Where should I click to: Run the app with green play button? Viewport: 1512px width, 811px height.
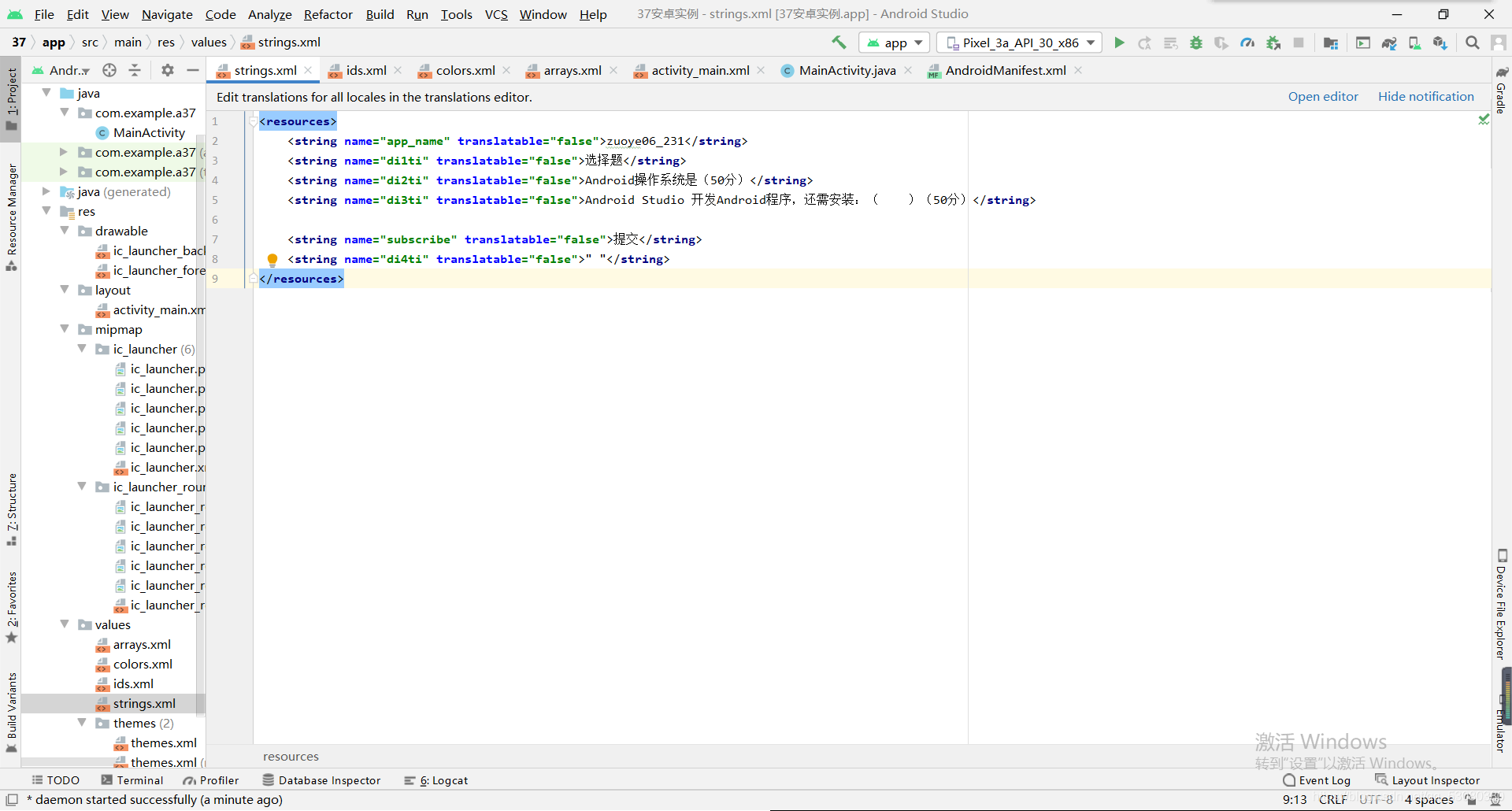(x=1119, y=43)
